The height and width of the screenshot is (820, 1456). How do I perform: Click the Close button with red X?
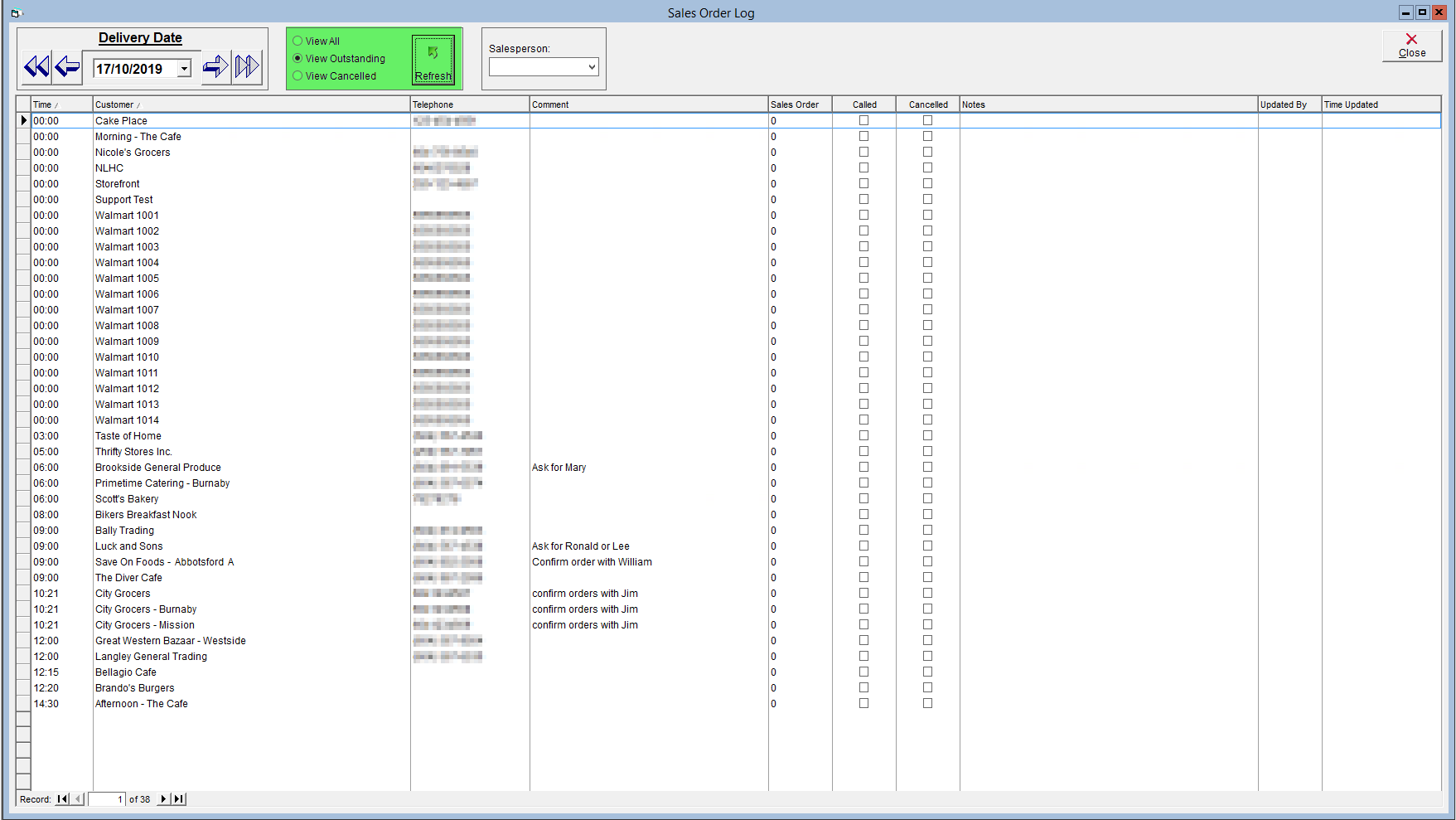tap(1412, 46)
